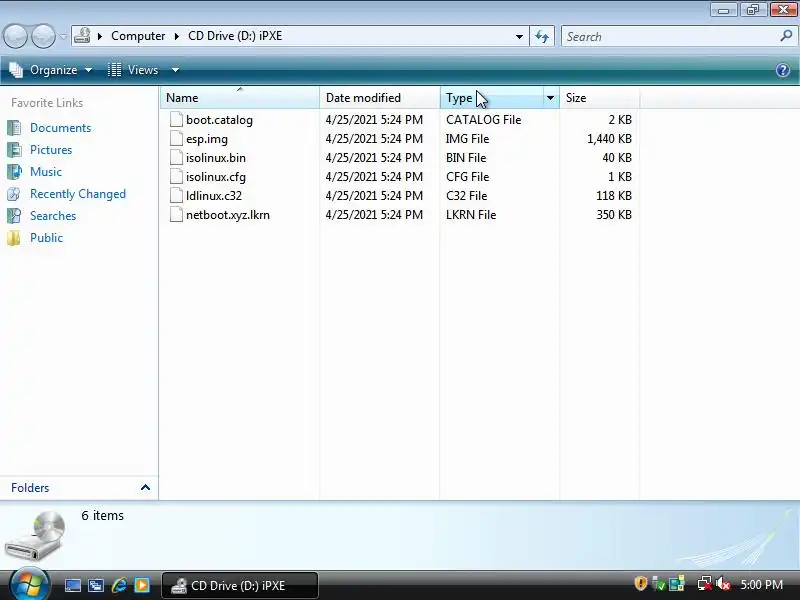The width and height of the screenshot is (800, 600).
Task: Click the isolinux.bin file name
Action: coord(216,158)
